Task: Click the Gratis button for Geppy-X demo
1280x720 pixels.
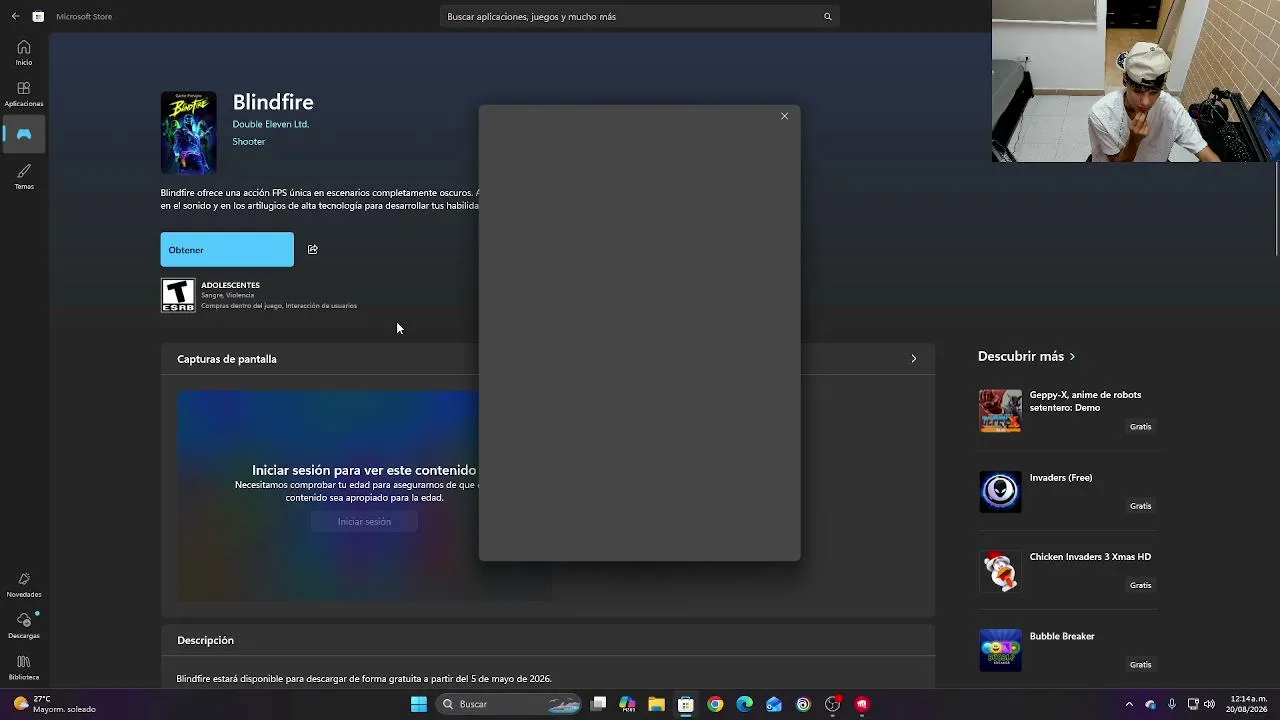Action: (1140, 427)
